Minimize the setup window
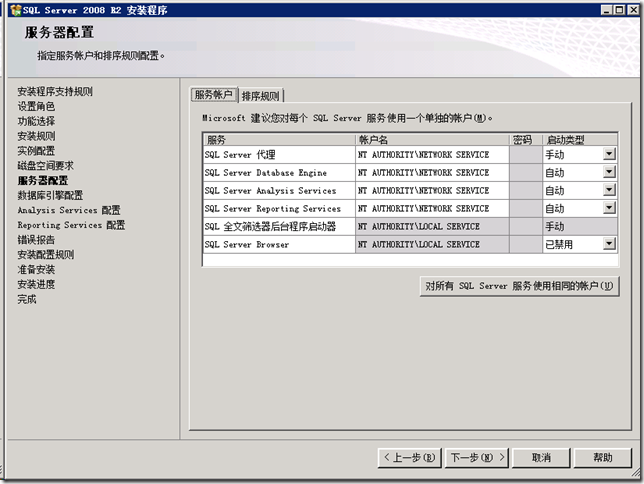 [606, 10]
